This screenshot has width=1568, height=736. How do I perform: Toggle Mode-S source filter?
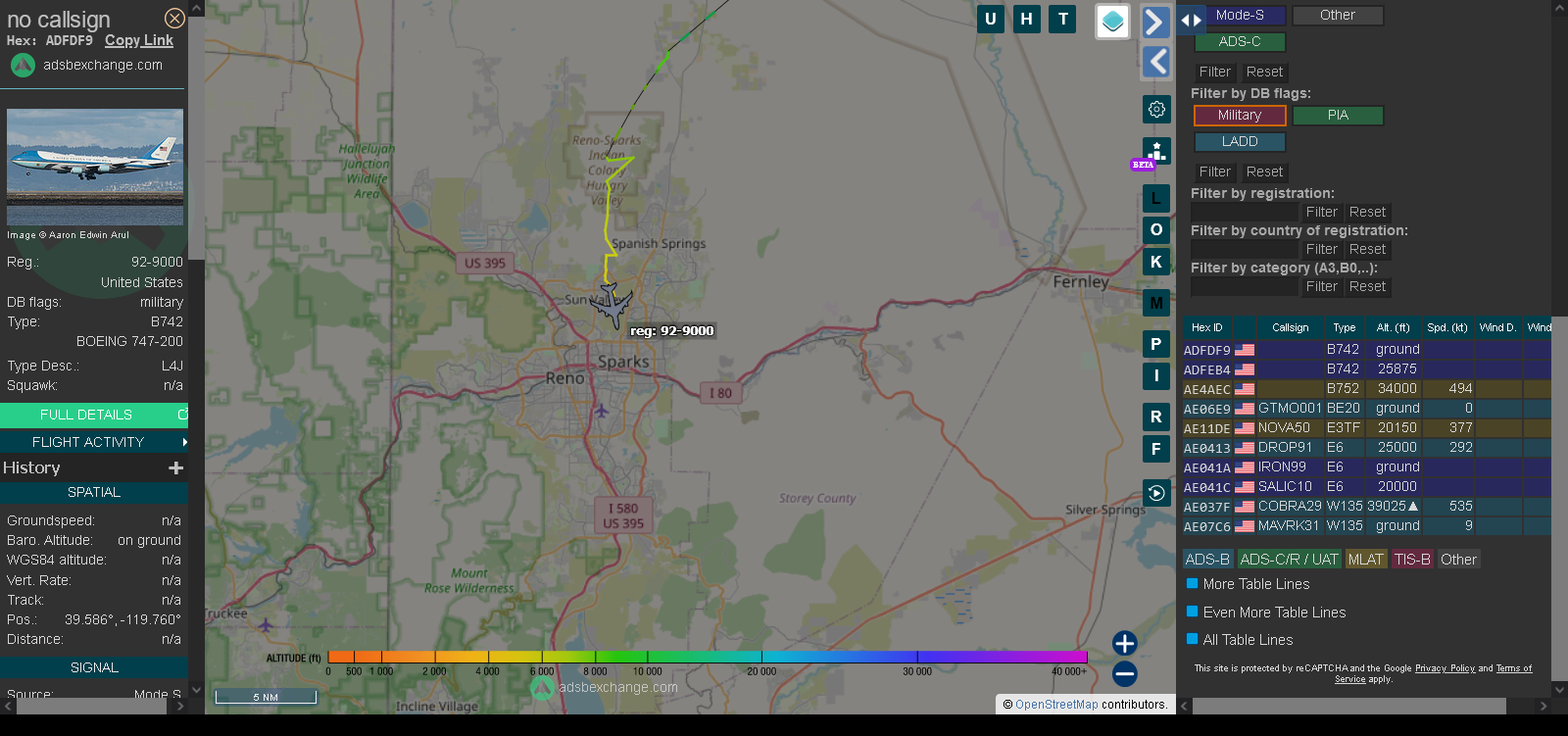tap(1240, 16)
